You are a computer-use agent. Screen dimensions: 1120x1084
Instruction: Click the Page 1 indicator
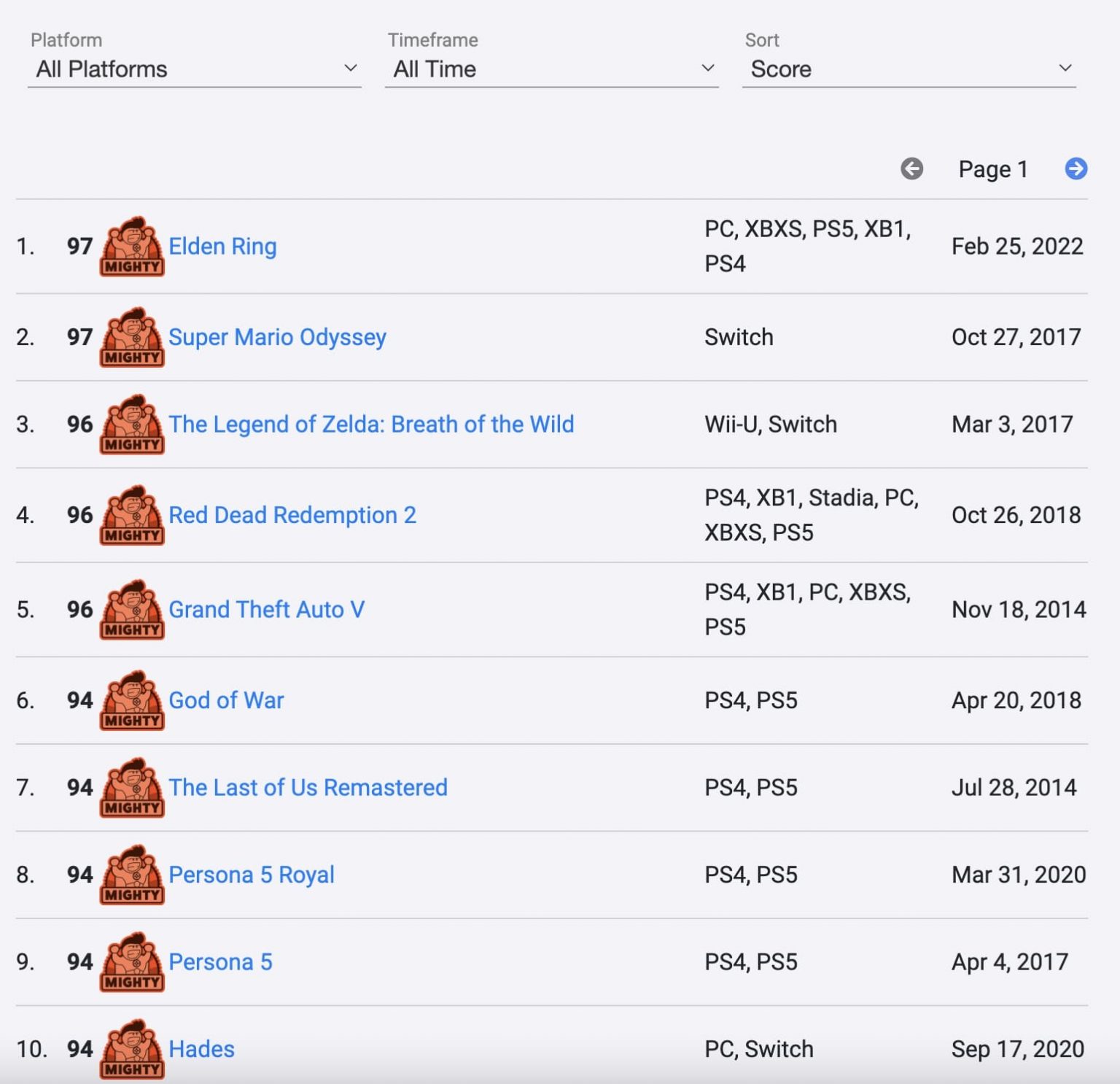993,169
